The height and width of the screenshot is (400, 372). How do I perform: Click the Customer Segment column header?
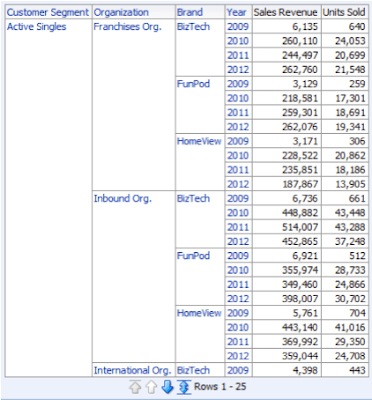[x=48, y=12]
